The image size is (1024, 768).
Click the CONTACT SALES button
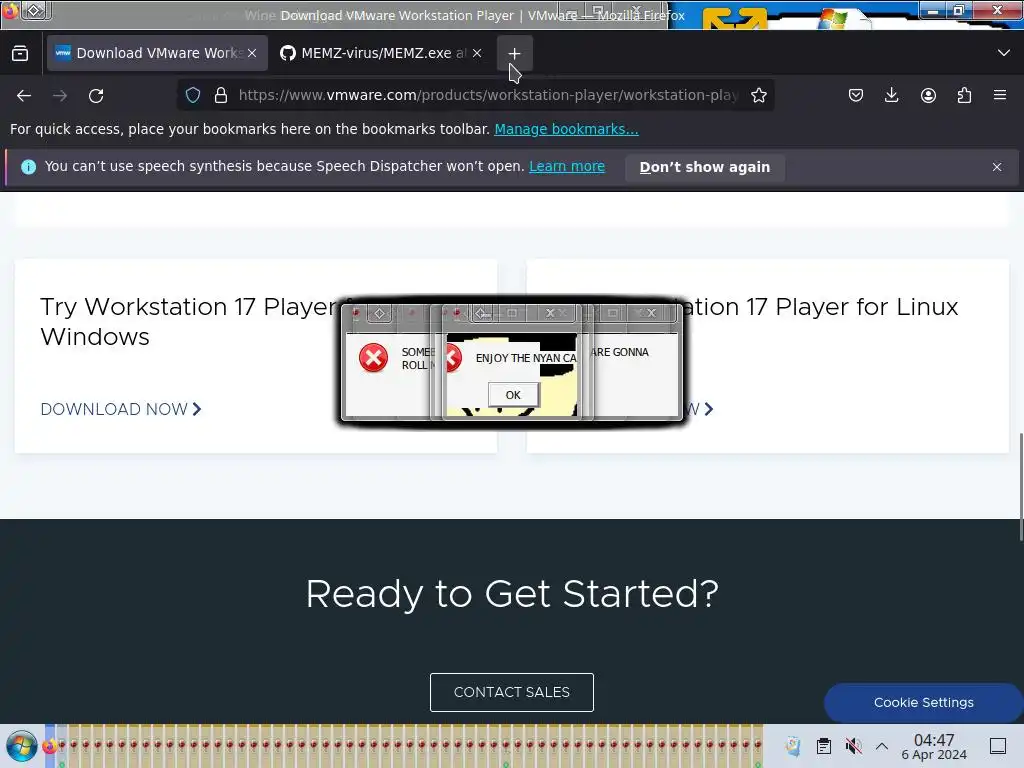tap(511, 692)
